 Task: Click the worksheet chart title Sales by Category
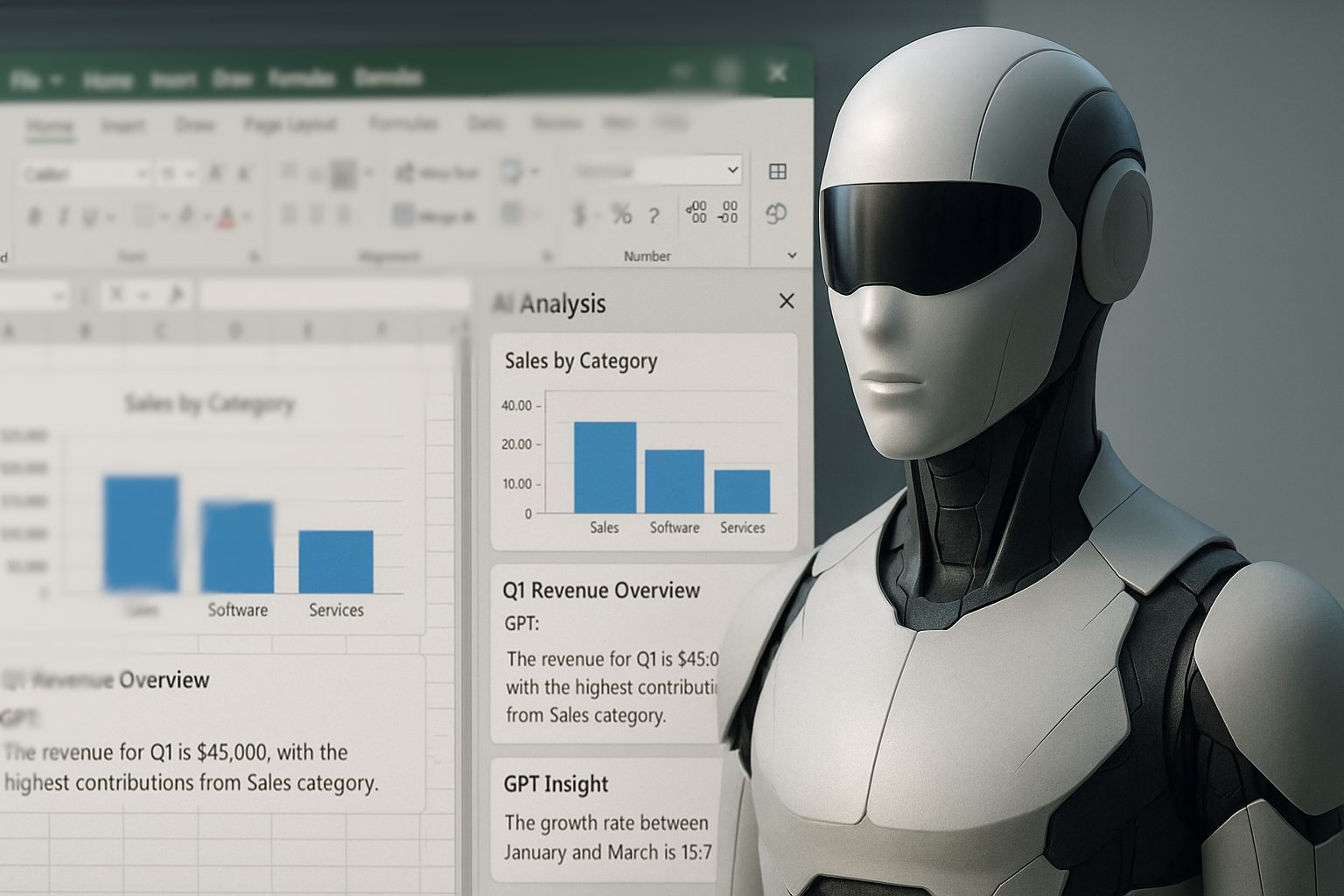[x=210, y=403]
